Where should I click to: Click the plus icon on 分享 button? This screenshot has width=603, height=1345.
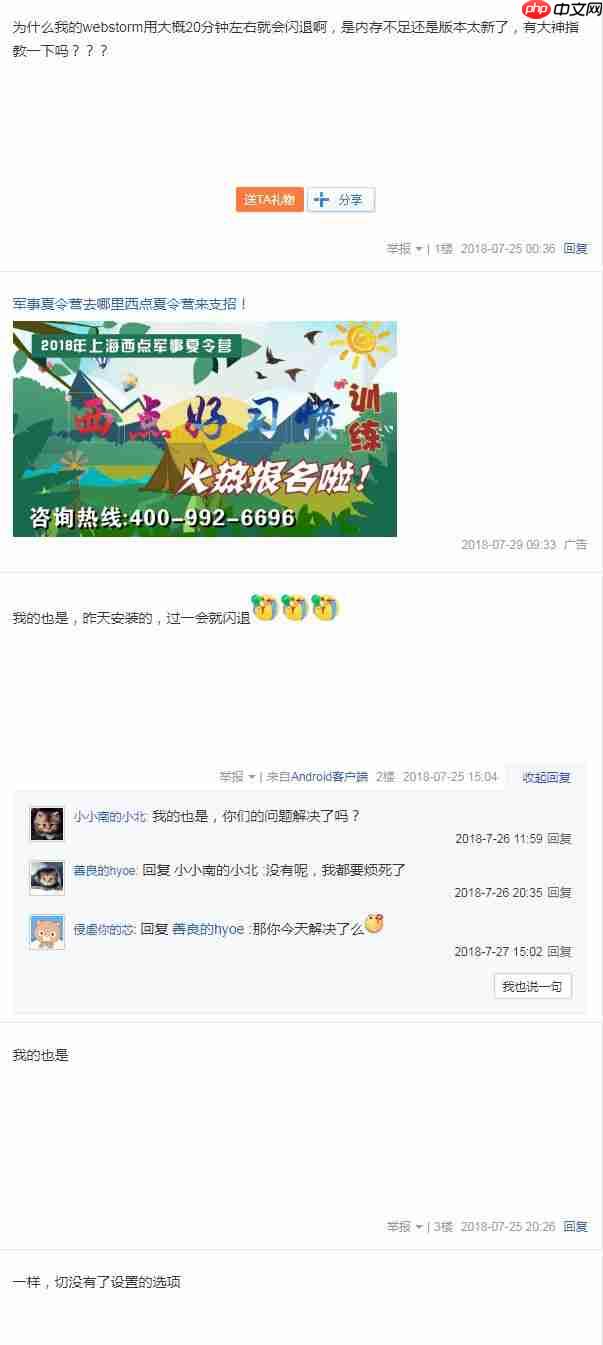pyautogui.click(x=321, y=199)
